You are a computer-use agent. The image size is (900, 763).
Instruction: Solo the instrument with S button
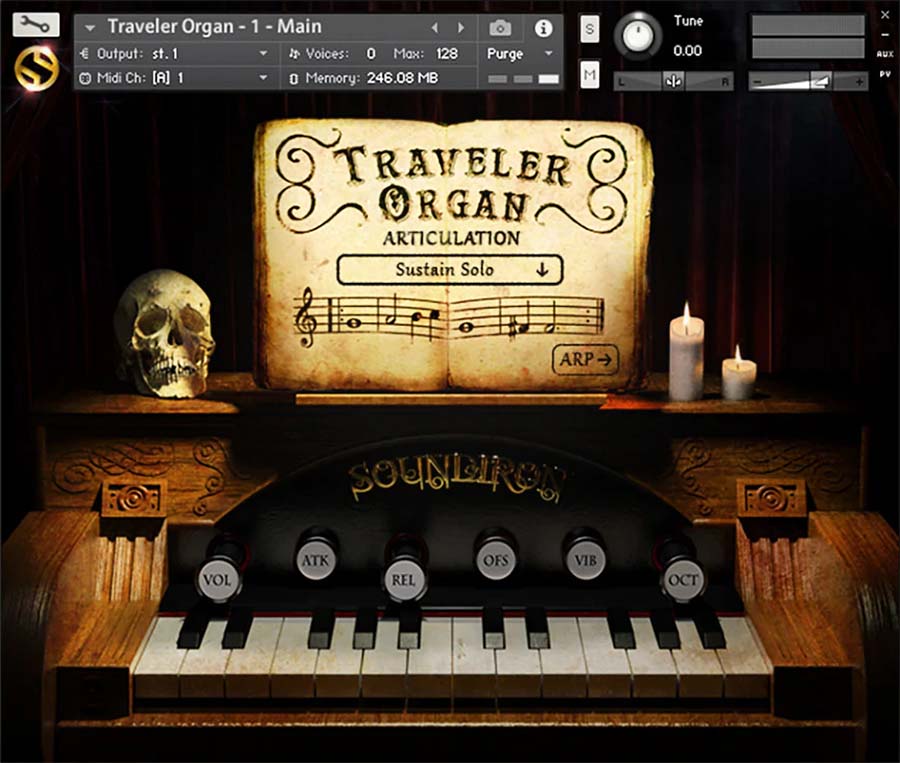tap(589, 29)
